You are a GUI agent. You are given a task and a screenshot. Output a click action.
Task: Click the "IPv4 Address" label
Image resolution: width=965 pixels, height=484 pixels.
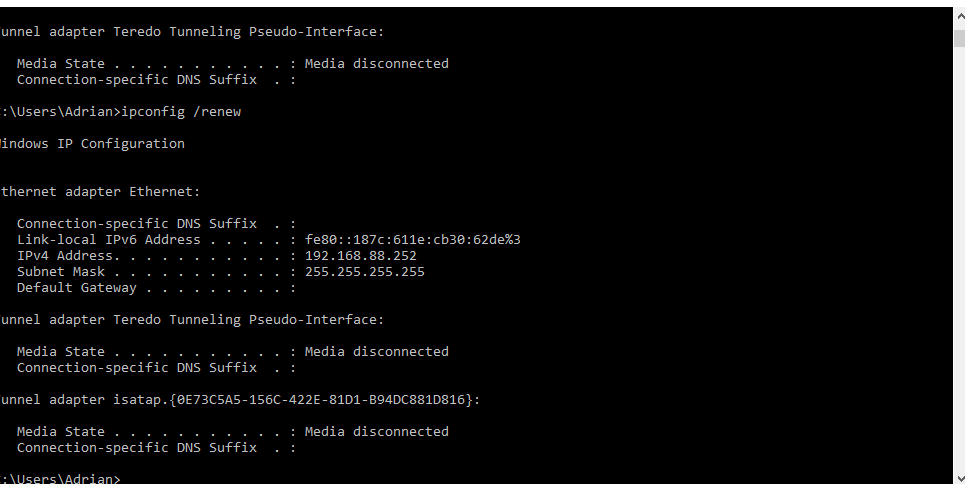click(x=65, y=256)
